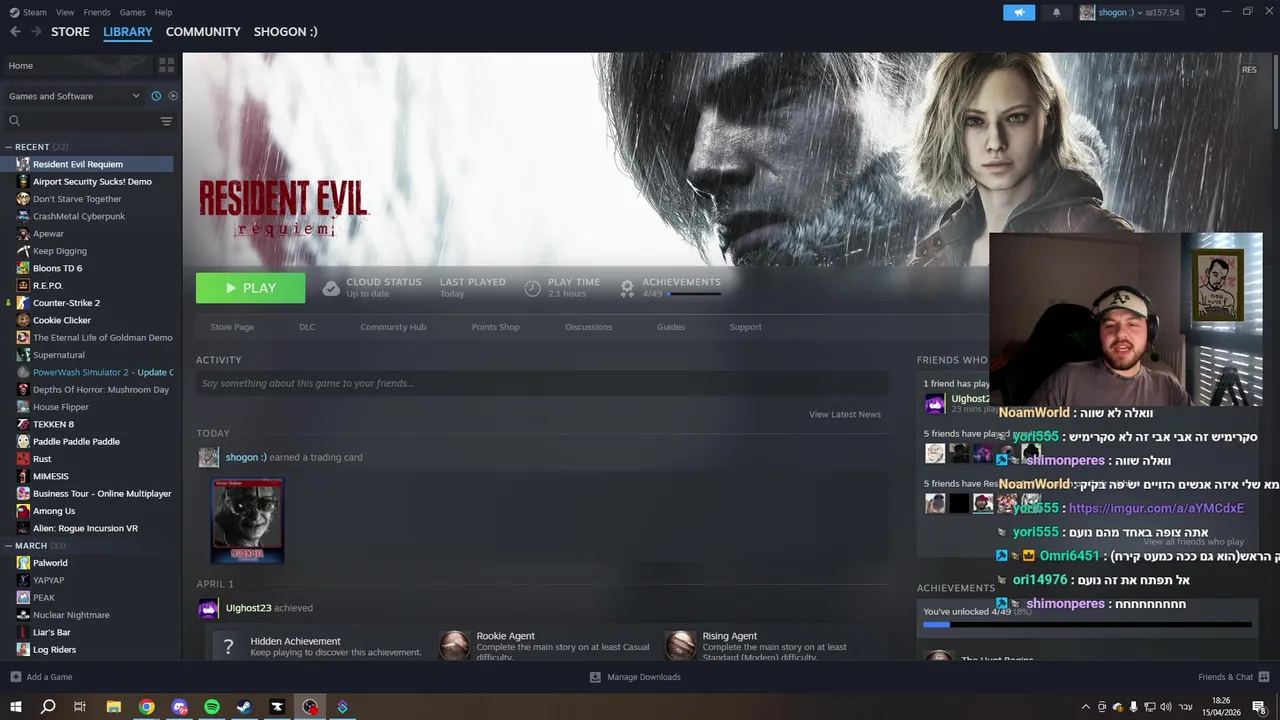Image resolution: width=1280 pixels, height=720 pixels.
Task: Open the Support link
Action: pyautogui.click(x=745, y=327)
